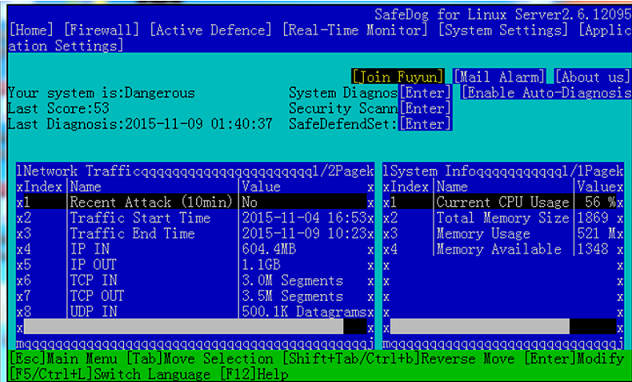Click the 500.1K Datagrams value

click(304, 312)
